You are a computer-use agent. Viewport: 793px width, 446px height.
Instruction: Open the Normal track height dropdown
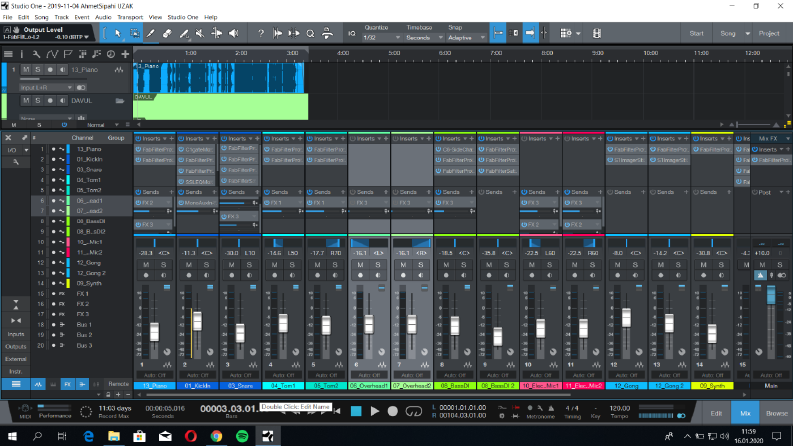(x=102, y=125)
